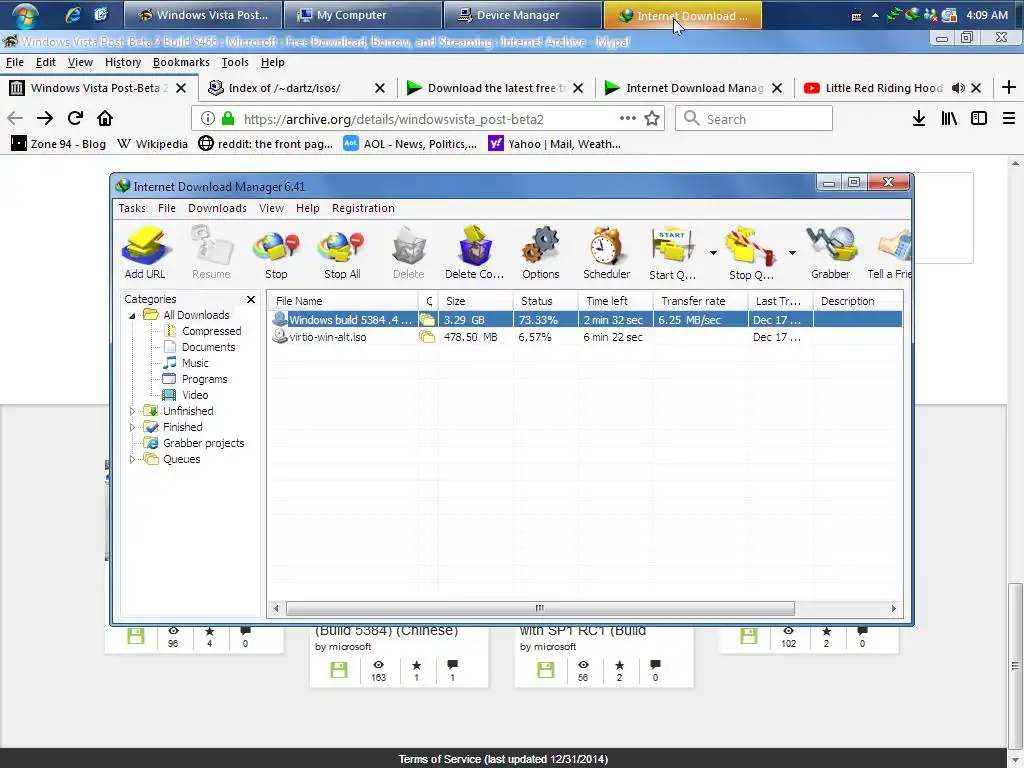Open the IDM Registration menu

click(363, 208)
